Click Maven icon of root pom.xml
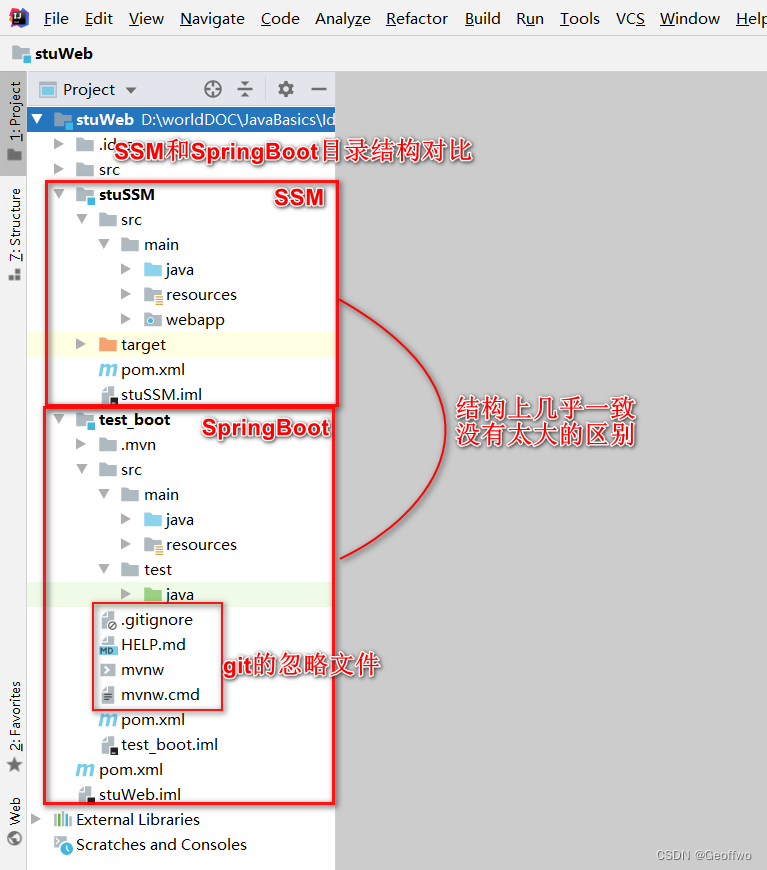Viewport: 767px width, 870px height. pyautogui.click(x=85, y=770)
